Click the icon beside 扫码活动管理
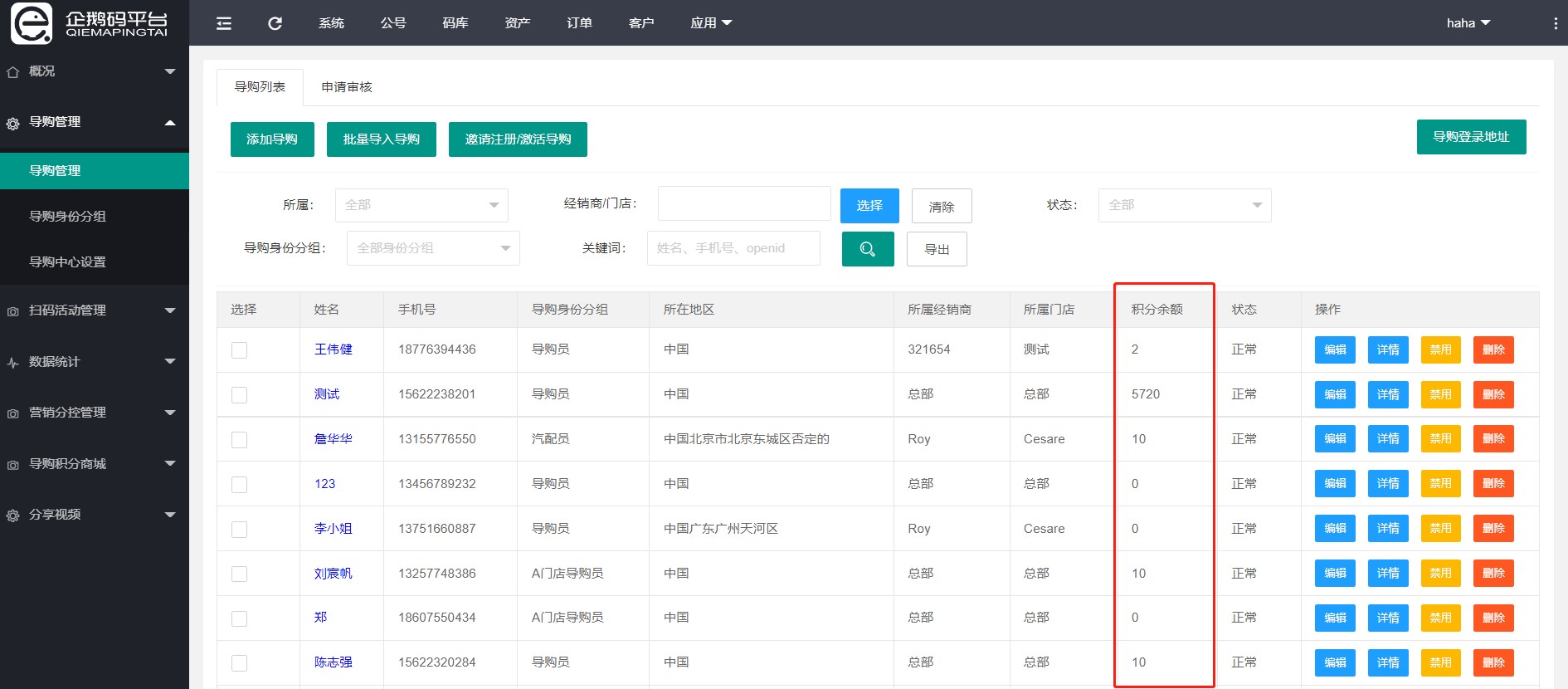 [12, 311]
